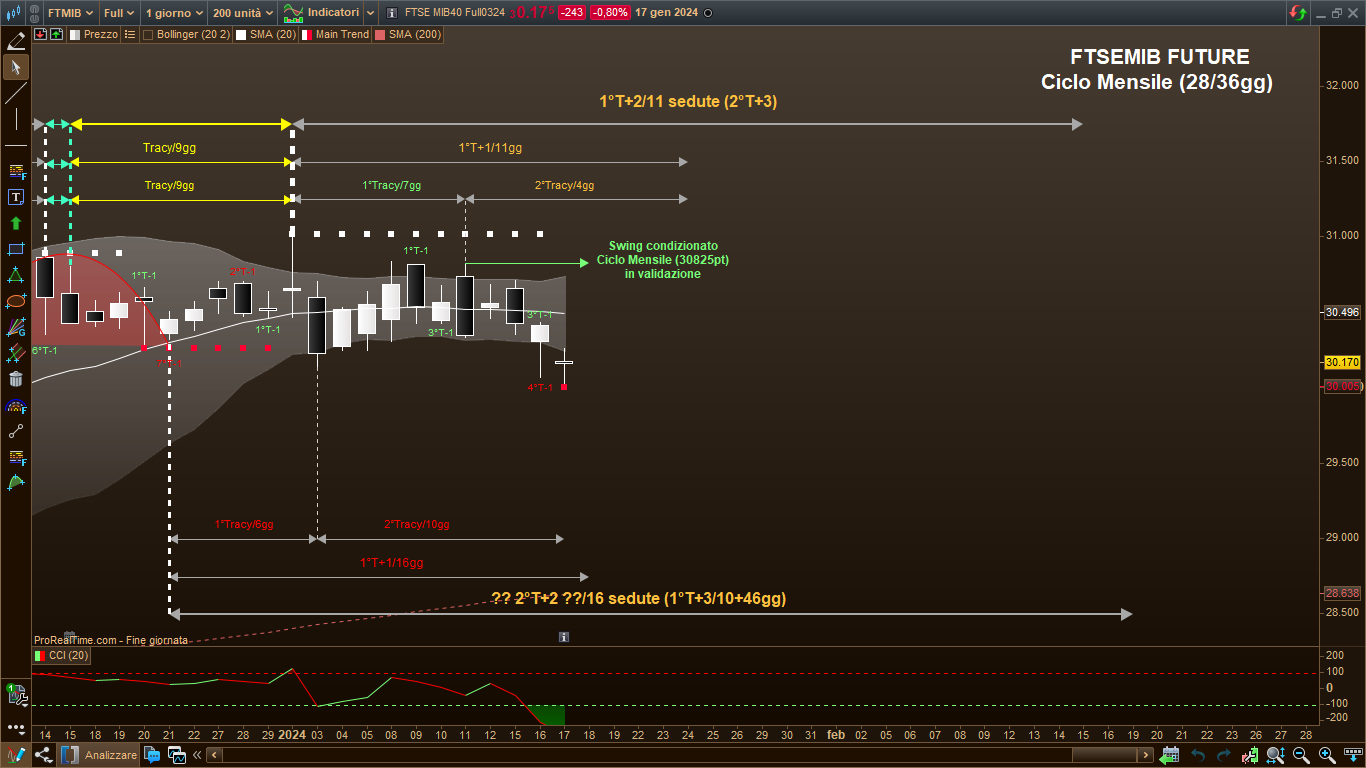Click the candlestick chart style icon top left
Screen dimensions: 1366x768
14,13
